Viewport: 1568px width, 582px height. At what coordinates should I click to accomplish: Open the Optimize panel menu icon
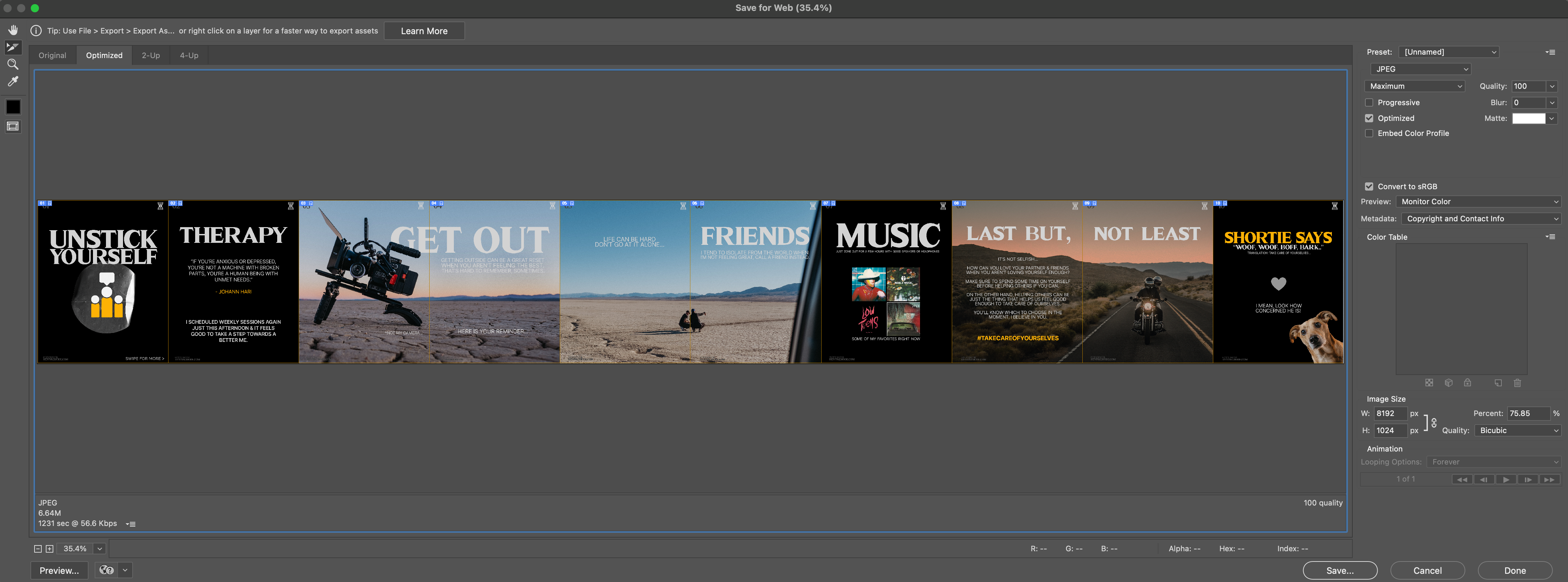pyautogui.click(x=1550, y=52)
